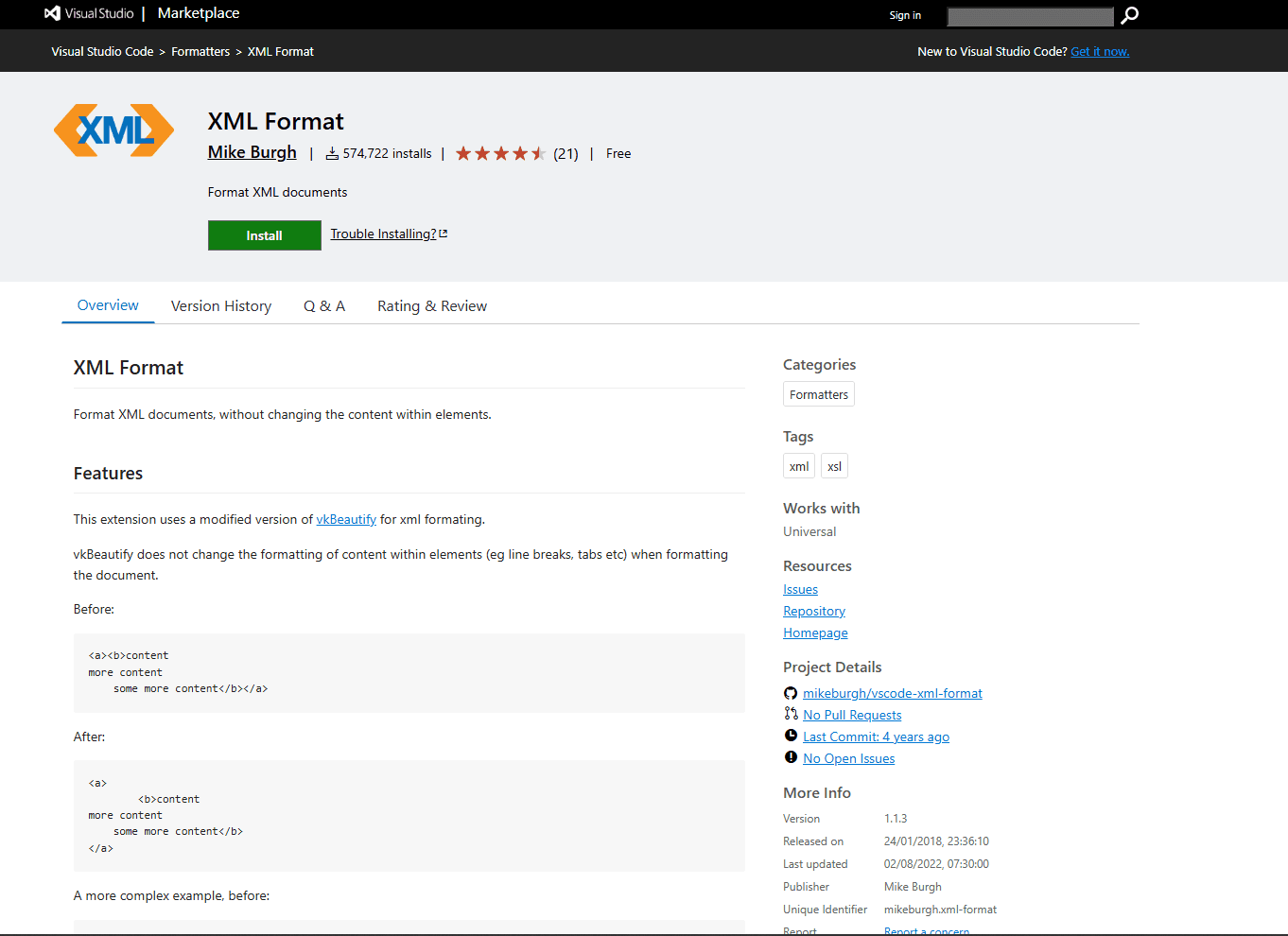Click the external link icon after Trouble Installing
This screenshot has height=936, width=1288.
443,234
